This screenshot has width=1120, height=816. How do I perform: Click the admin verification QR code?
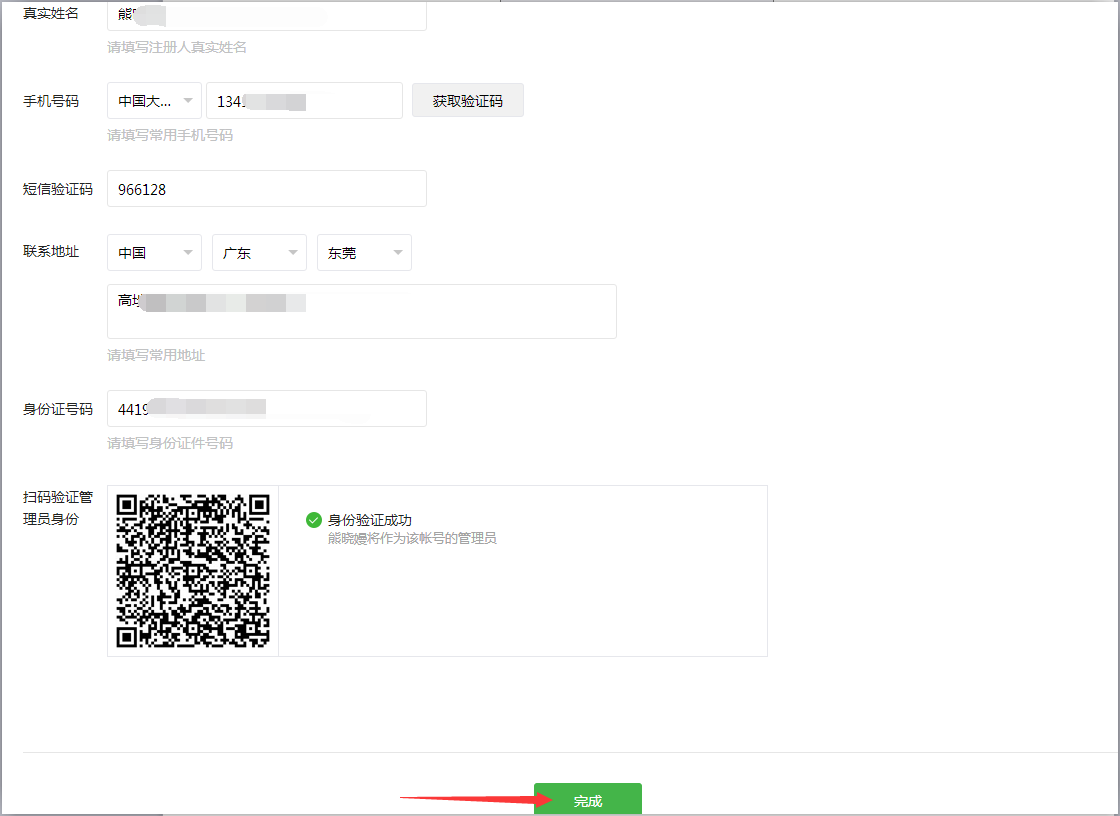[x=193, y=571]
